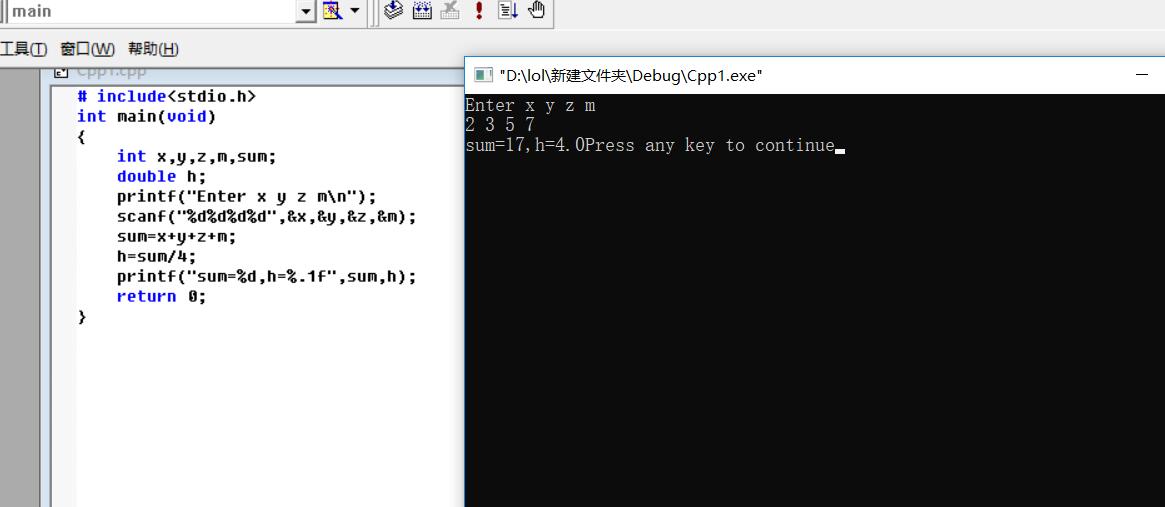Expand the WizardBar actions arrow menu
Image resolution: width=1165 pixels, height=507 pixels.
354,10
